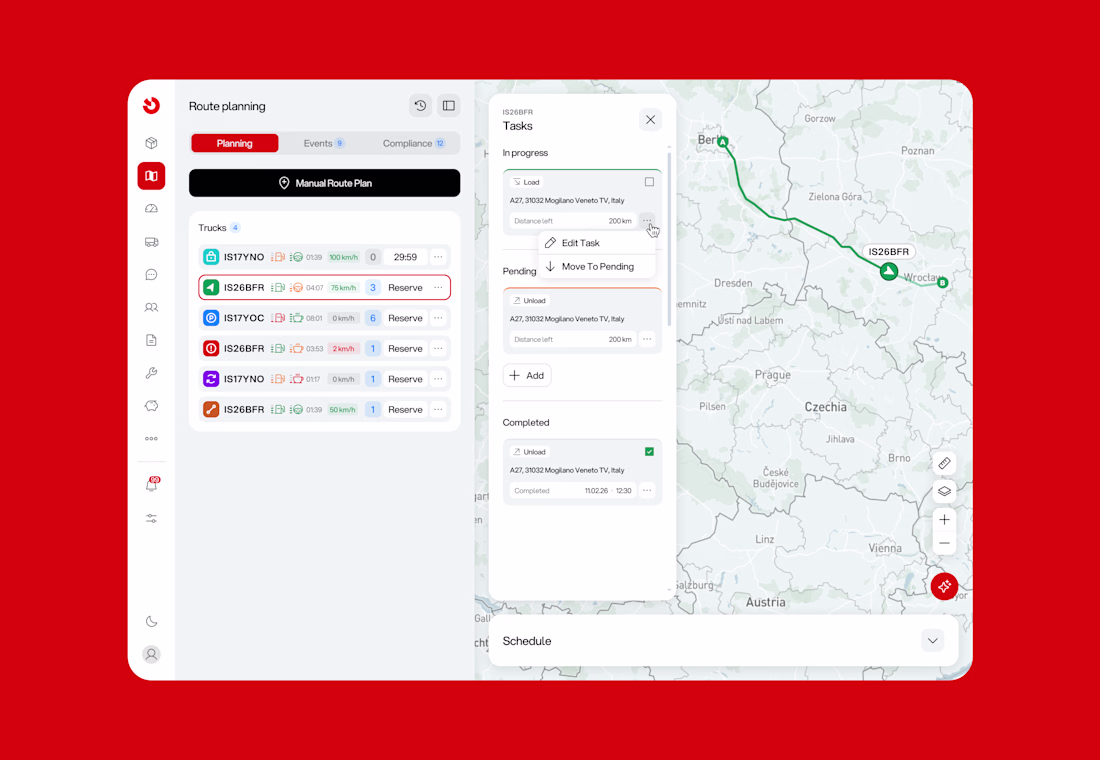The height and width of the screenshot is (760, 1100).
Task: Open more options for IS17YOC row
Action: pos(438,318)
